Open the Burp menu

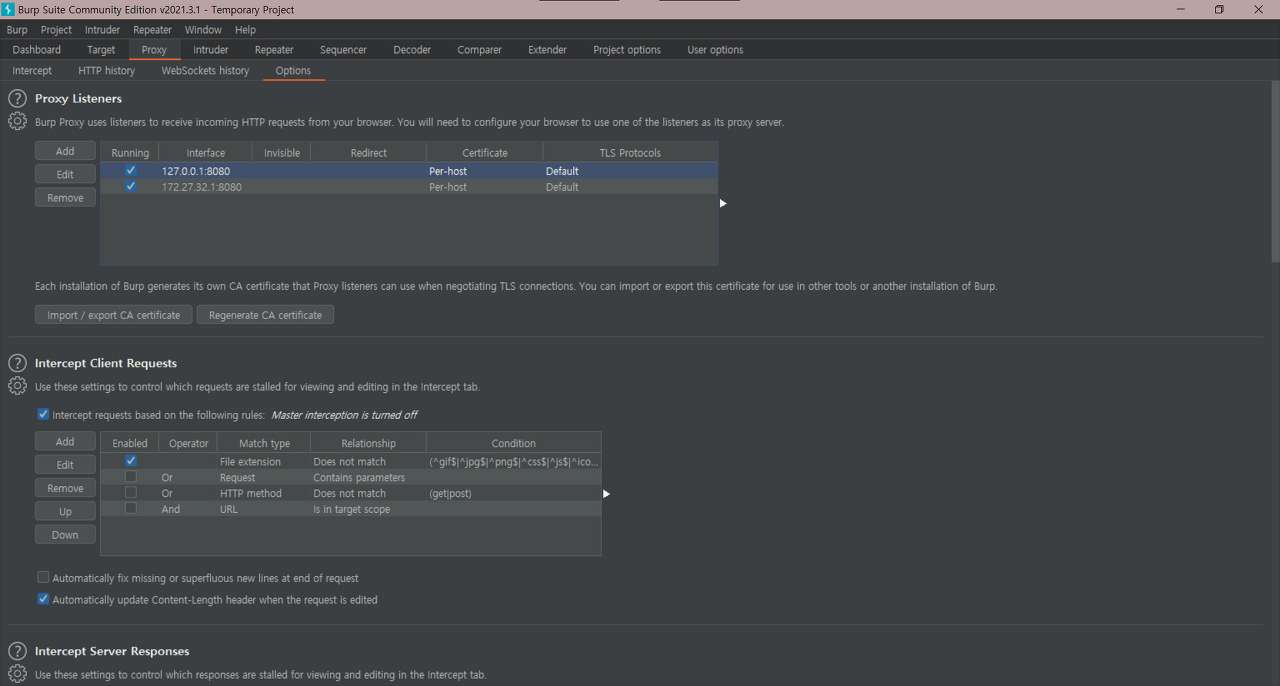(x=17, y=30)
